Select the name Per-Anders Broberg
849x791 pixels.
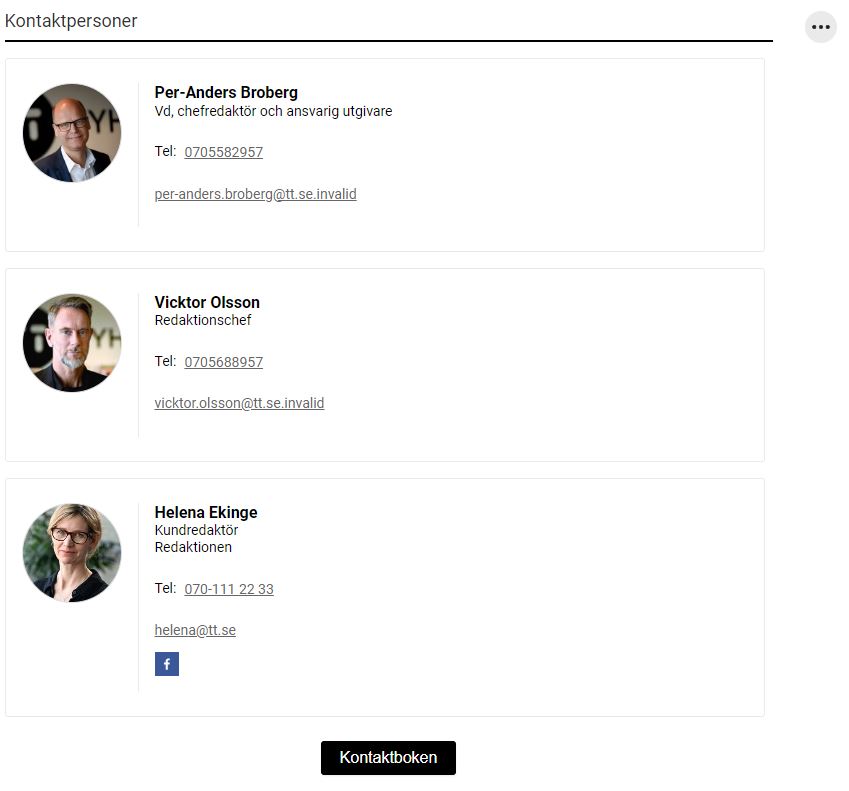click(x=226, y=93)
